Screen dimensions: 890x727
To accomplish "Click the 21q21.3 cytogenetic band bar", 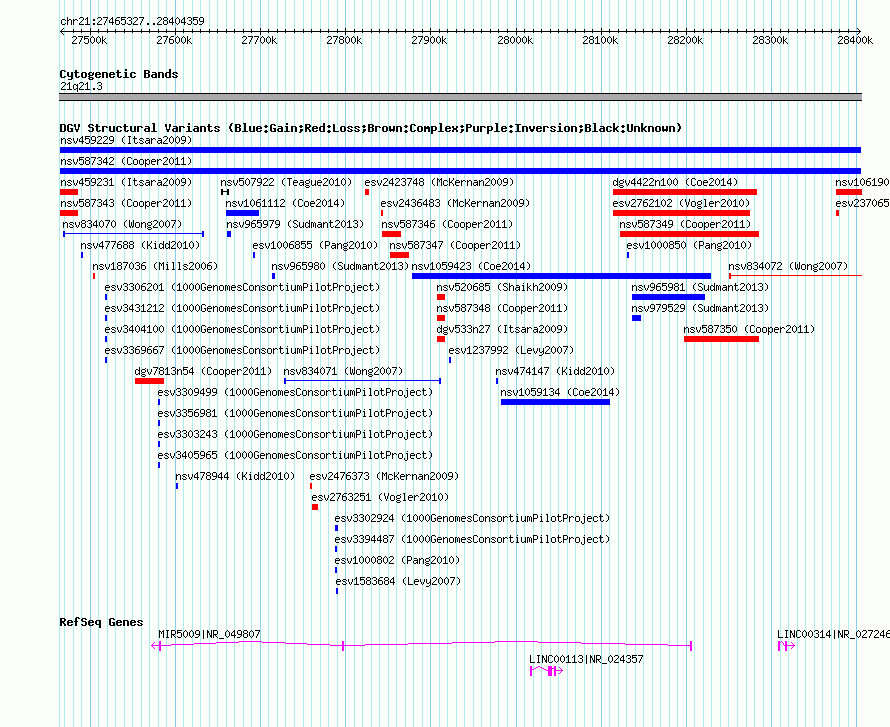I will 460,97.
